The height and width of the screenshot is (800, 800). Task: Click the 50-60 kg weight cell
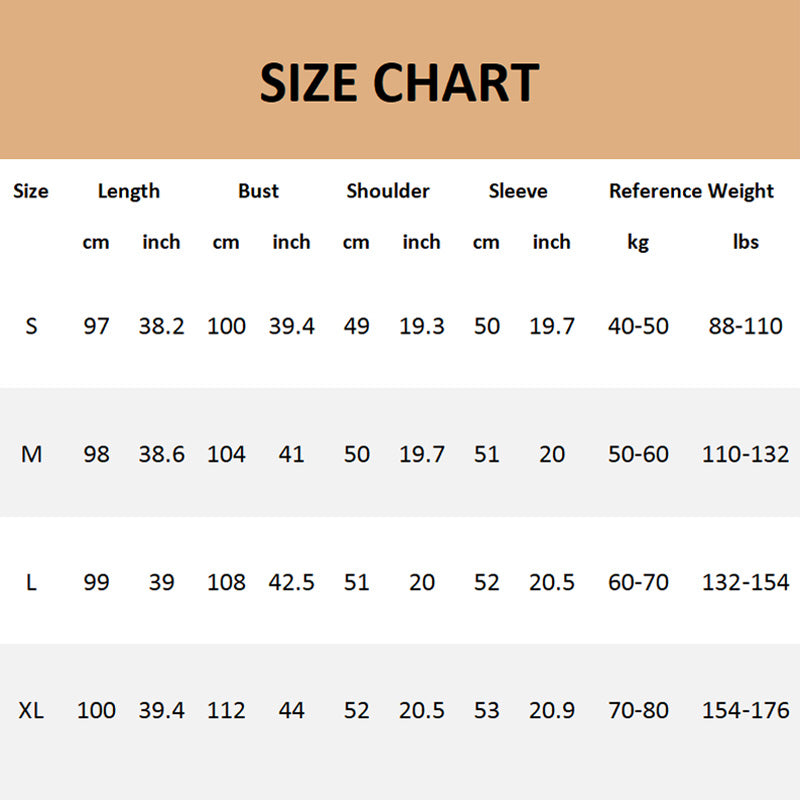click(x=638, y=454)
